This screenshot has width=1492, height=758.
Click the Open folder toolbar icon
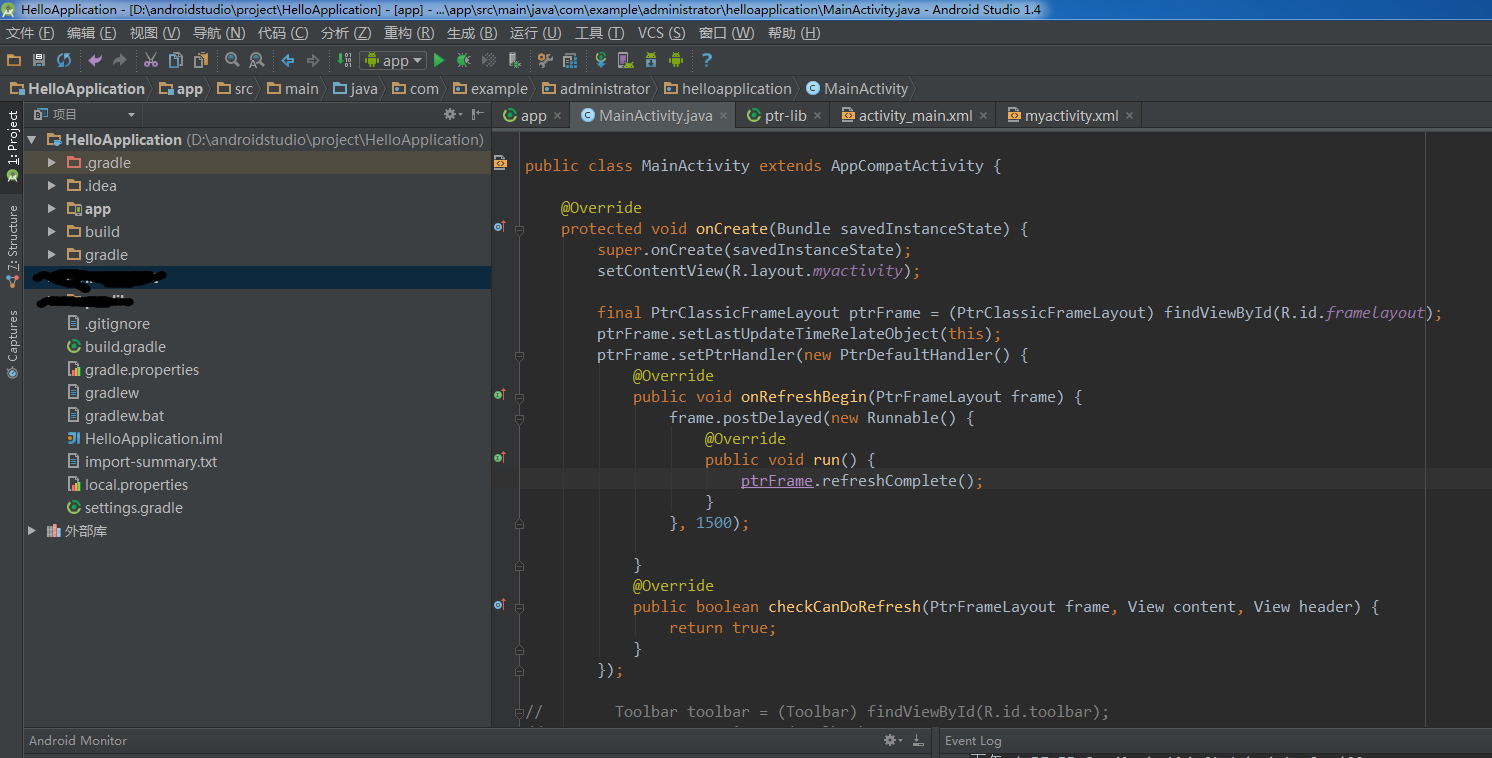point(14,61)
